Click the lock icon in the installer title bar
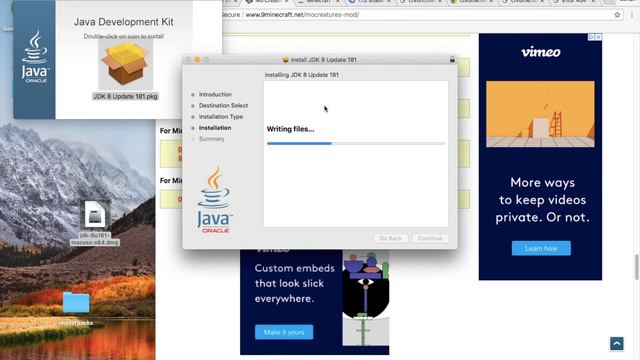 (452, 60)
